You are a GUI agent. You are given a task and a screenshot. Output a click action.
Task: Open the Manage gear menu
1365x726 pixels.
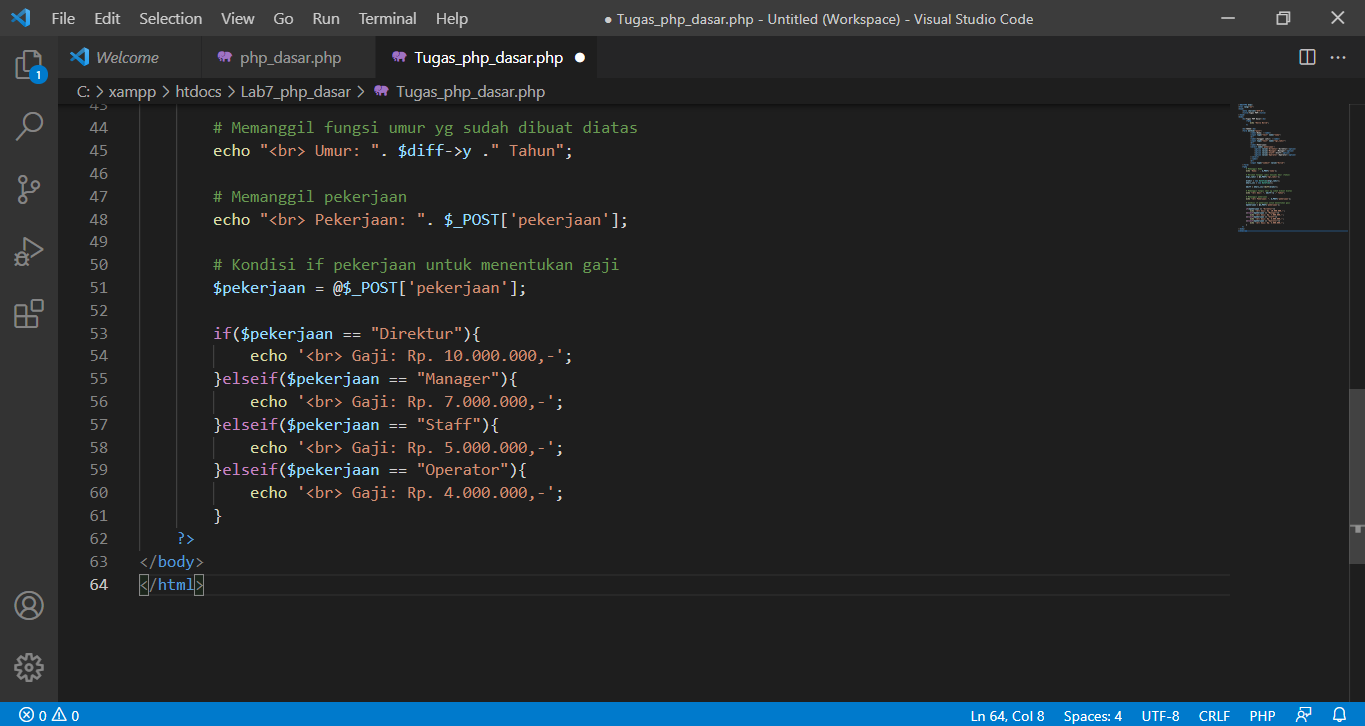tap(28, 667)
